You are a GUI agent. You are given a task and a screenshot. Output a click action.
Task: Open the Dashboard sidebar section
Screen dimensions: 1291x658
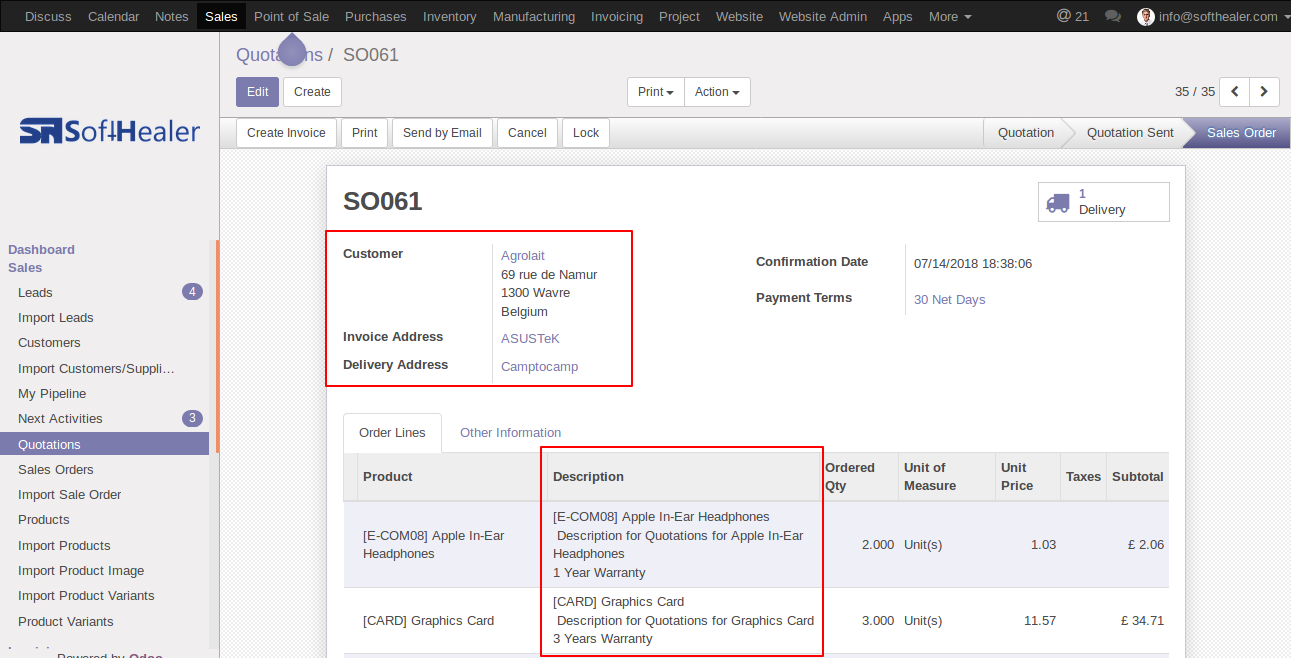(x=41, y=250)
